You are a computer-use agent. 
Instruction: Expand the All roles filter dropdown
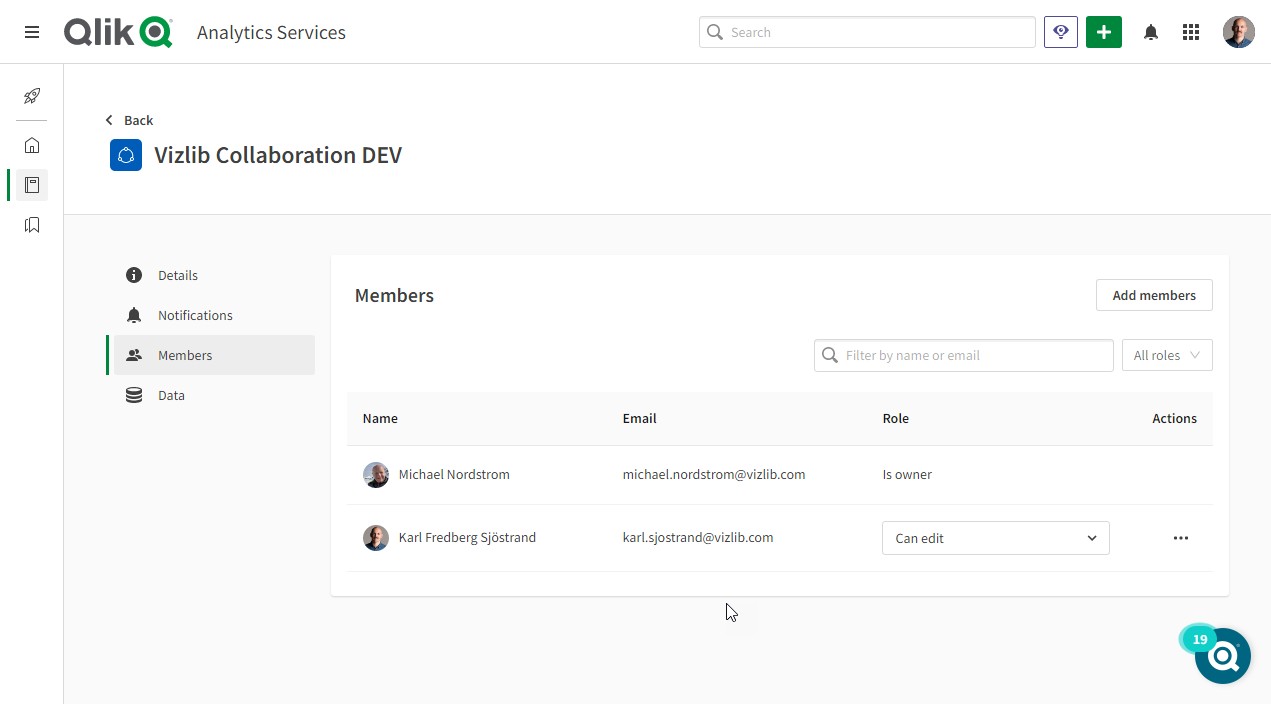pos(1167,355)
